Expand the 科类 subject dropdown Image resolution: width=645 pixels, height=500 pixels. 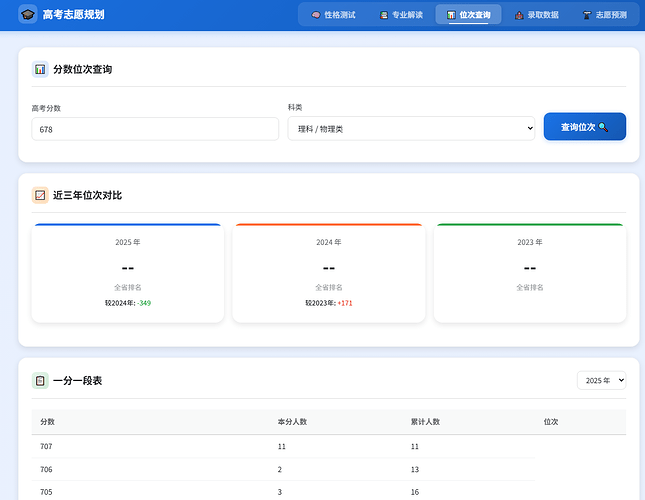[x=411, y=129]
